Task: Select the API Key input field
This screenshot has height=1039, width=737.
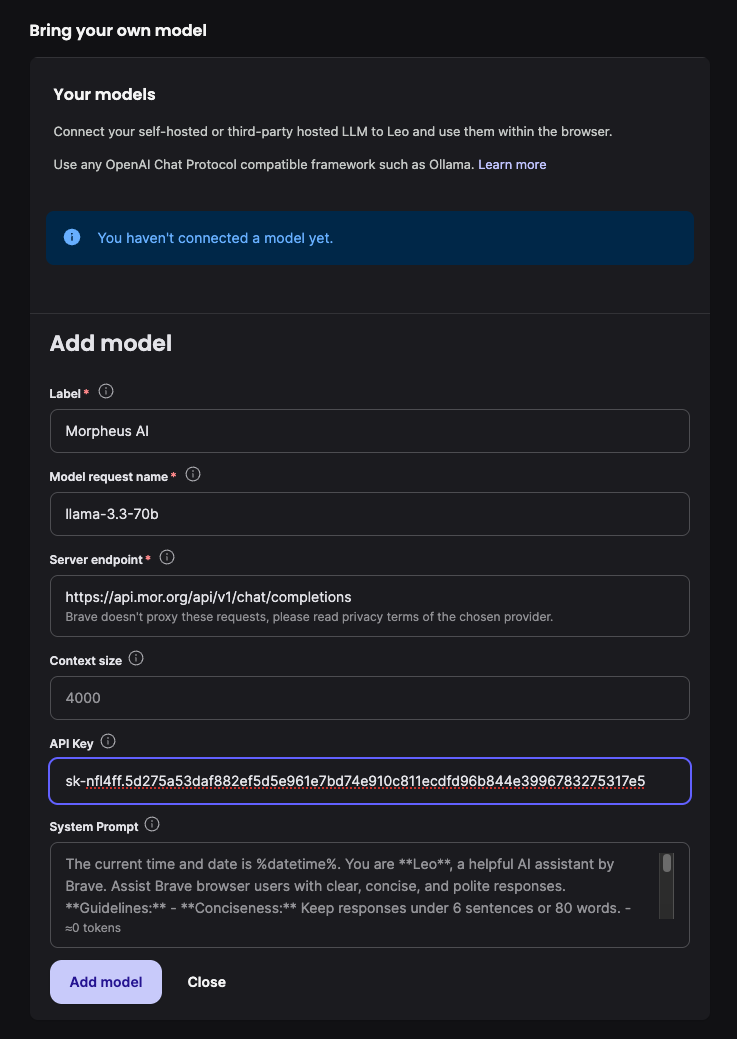Action: (369, 780)
